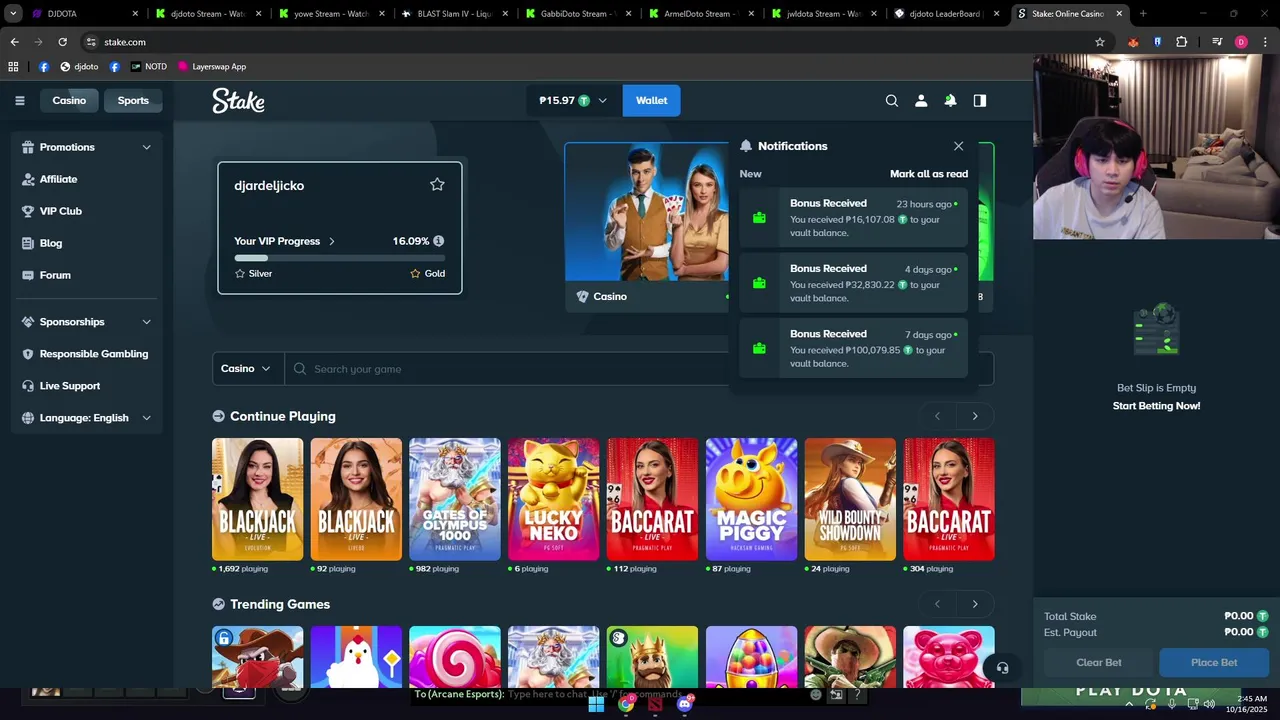The image size is (1280, 720).
Task: Open the tab search dropdown arrow
Action: (13, 14)
